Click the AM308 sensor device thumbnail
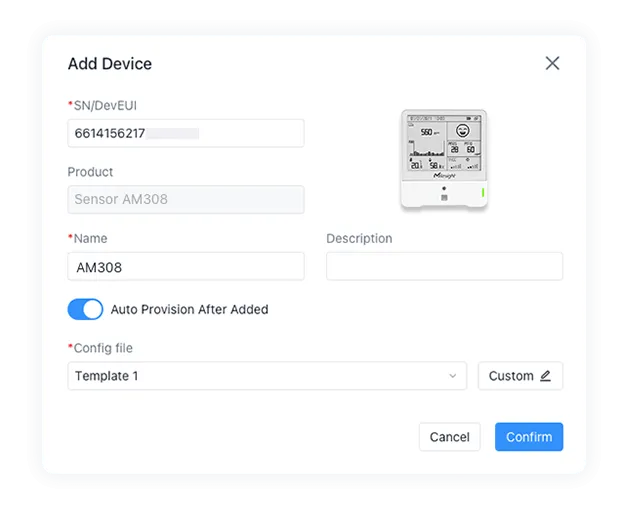Screen dimensions: 624x508 coord(444,159)
